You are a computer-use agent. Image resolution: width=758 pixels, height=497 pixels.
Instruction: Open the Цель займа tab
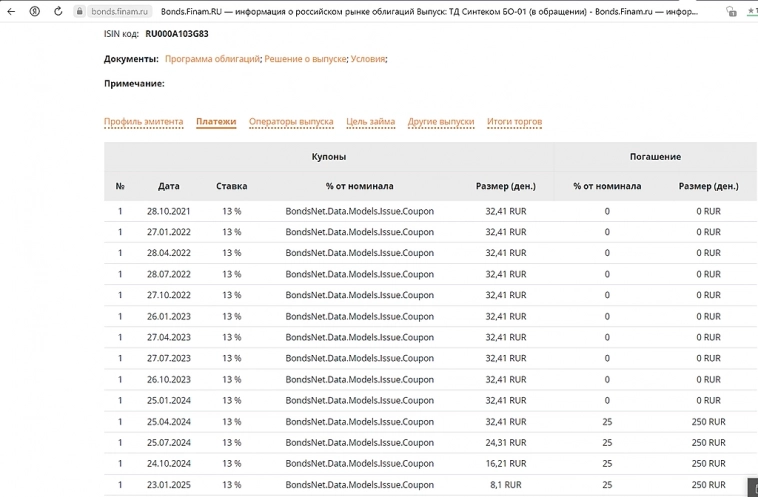370,122
